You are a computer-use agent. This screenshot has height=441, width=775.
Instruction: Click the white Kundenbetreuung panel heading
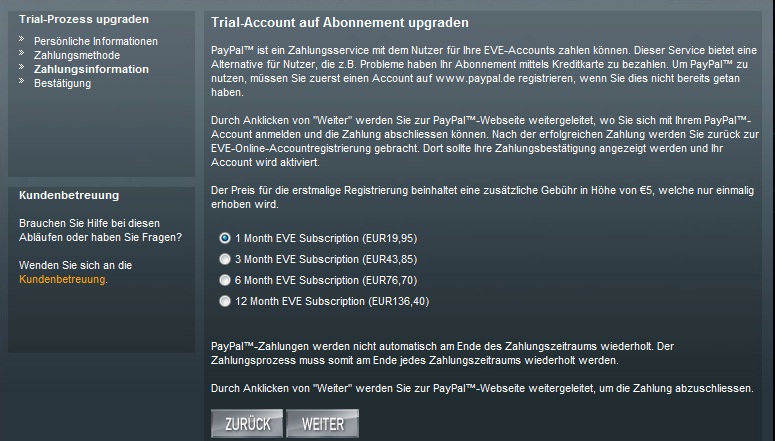(x=69, y=195)
